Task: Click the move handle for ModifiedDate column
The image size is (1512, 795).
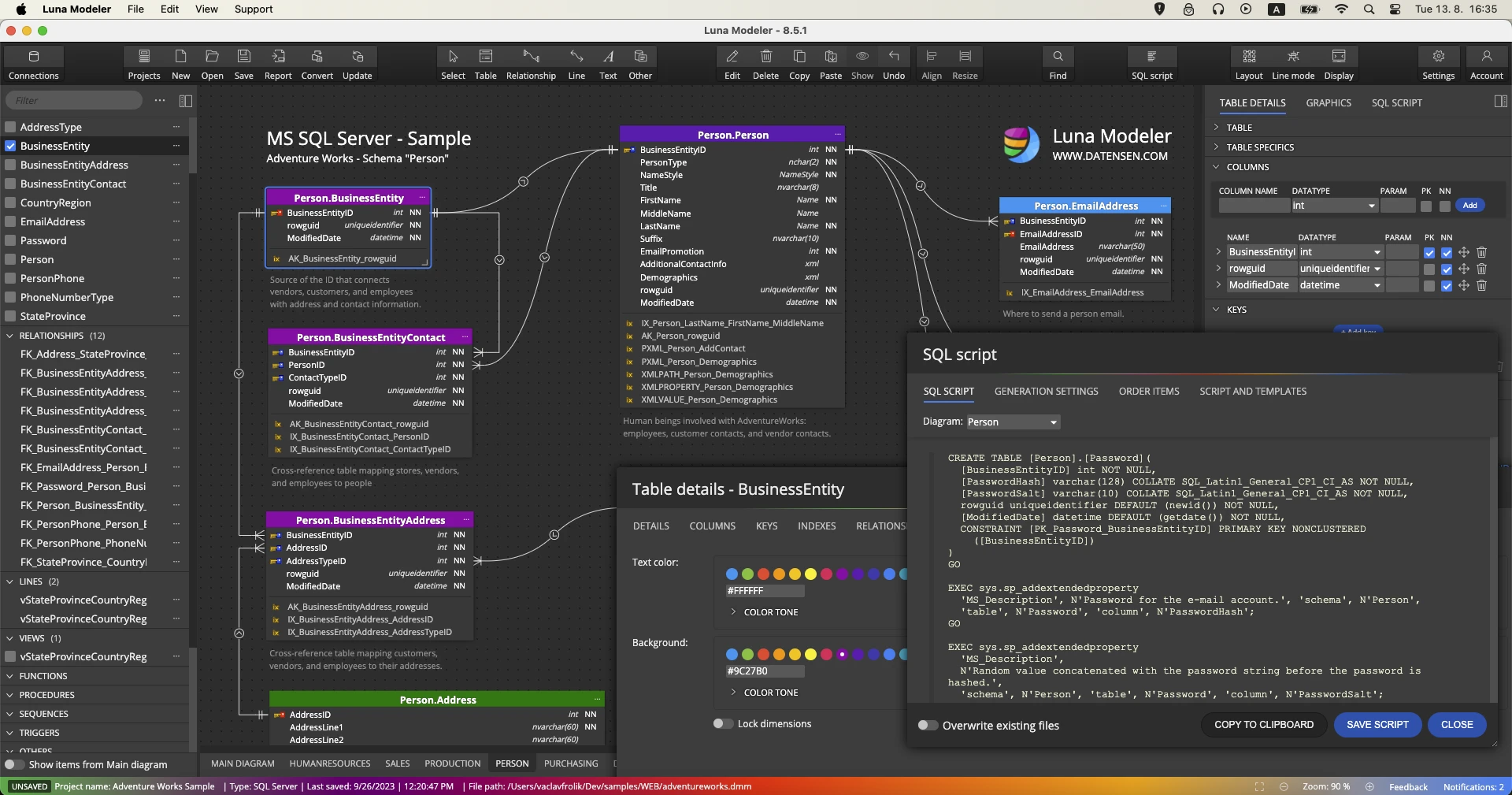Action: point(1464,285)
